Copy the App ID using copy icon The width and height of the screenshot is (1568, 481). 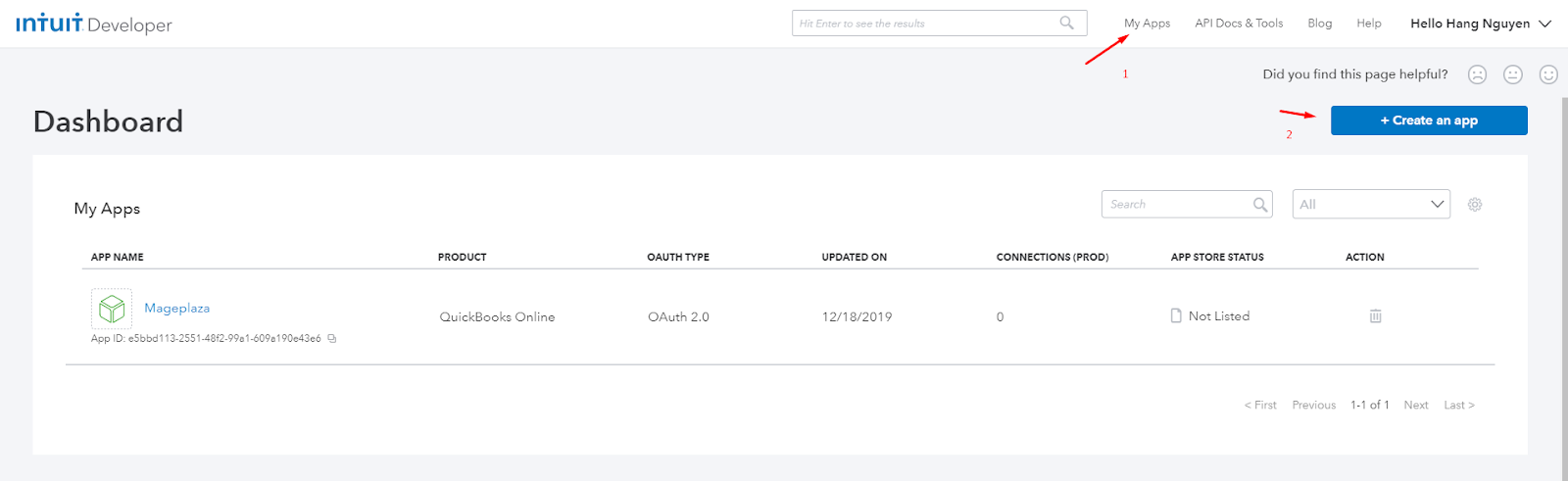click(x=332, y=339)
